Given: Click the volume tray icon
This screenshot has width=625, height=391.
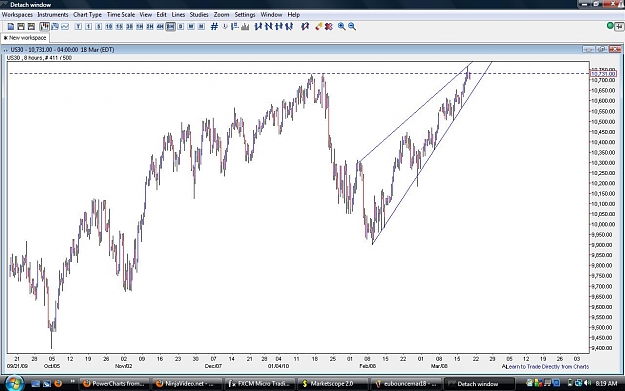Looking at the screenshot, I should tap(587, 383).
